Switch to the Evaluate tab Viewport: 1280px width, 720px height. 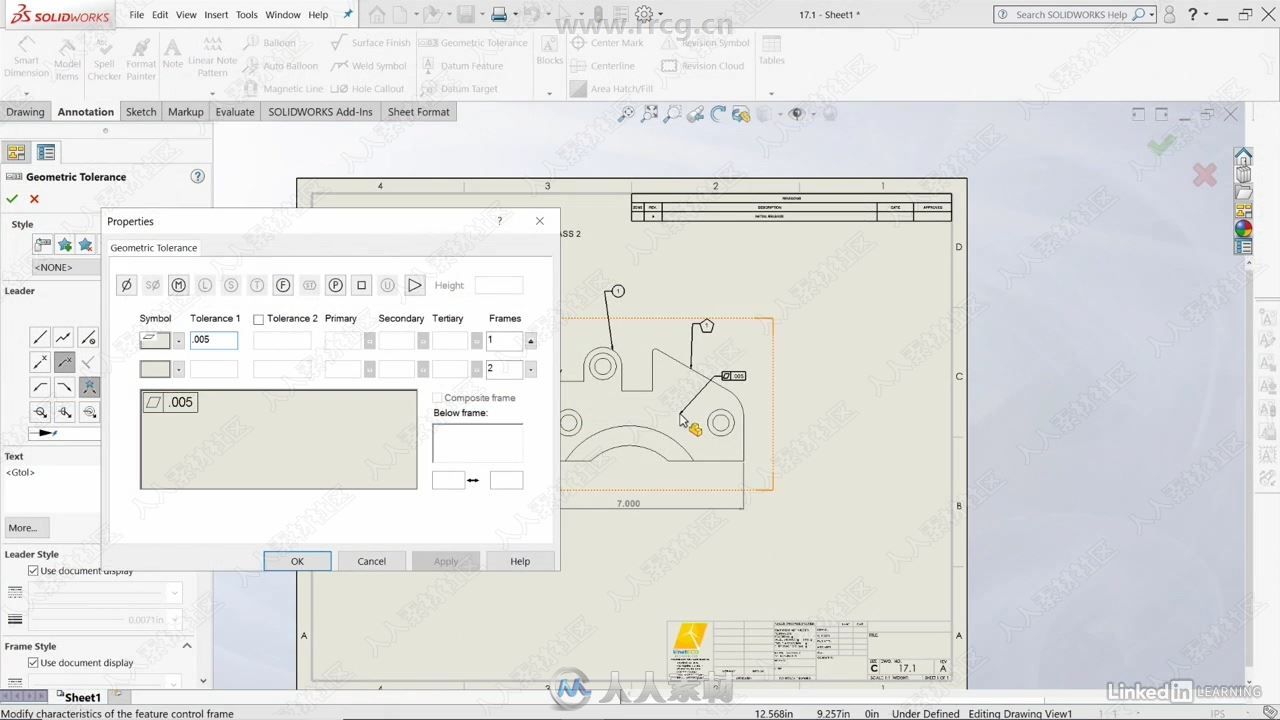[235, 112]
